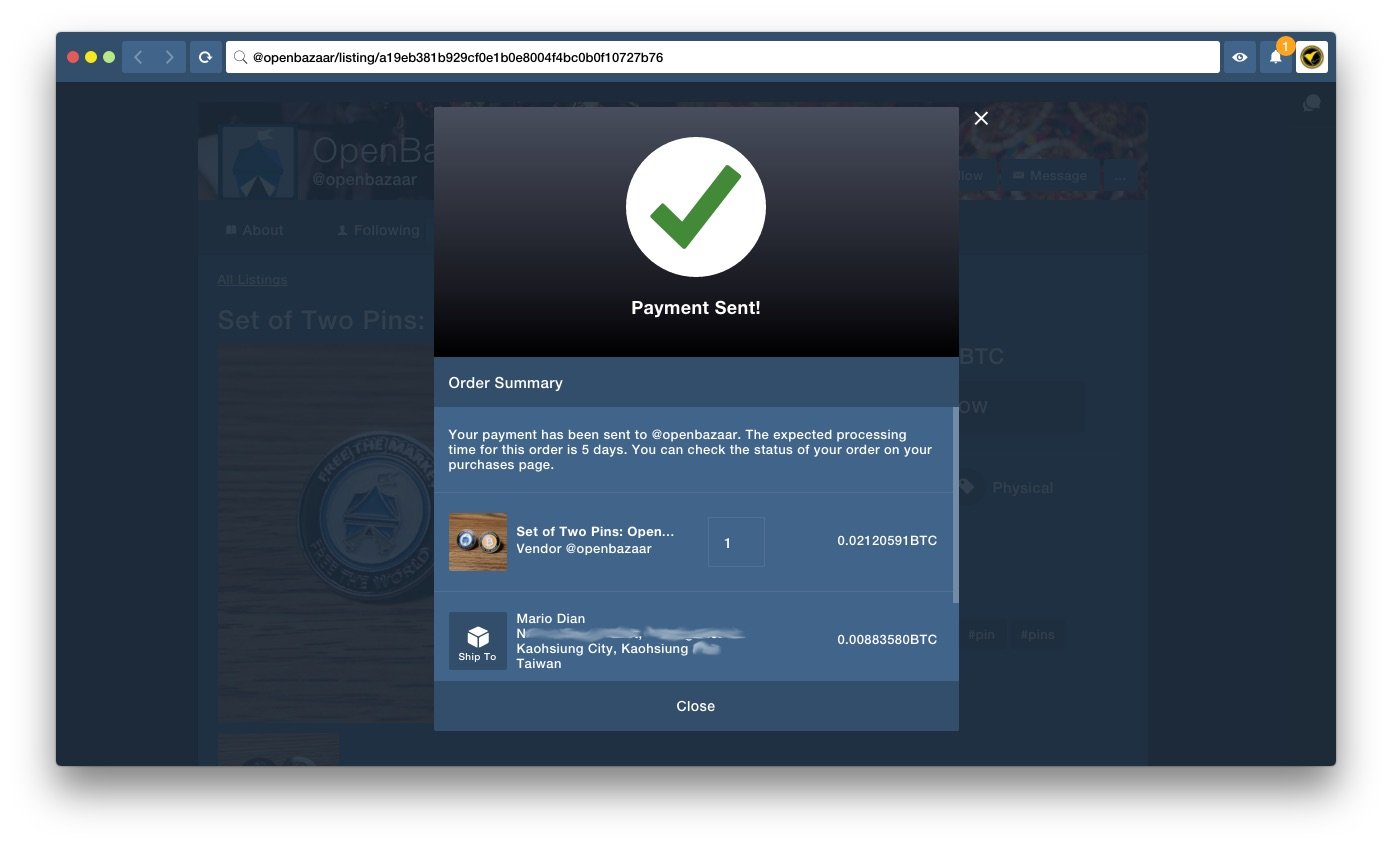Dismiss the modal with the X icon
This screenshot has width=1392, height=846.
[981, 118]
